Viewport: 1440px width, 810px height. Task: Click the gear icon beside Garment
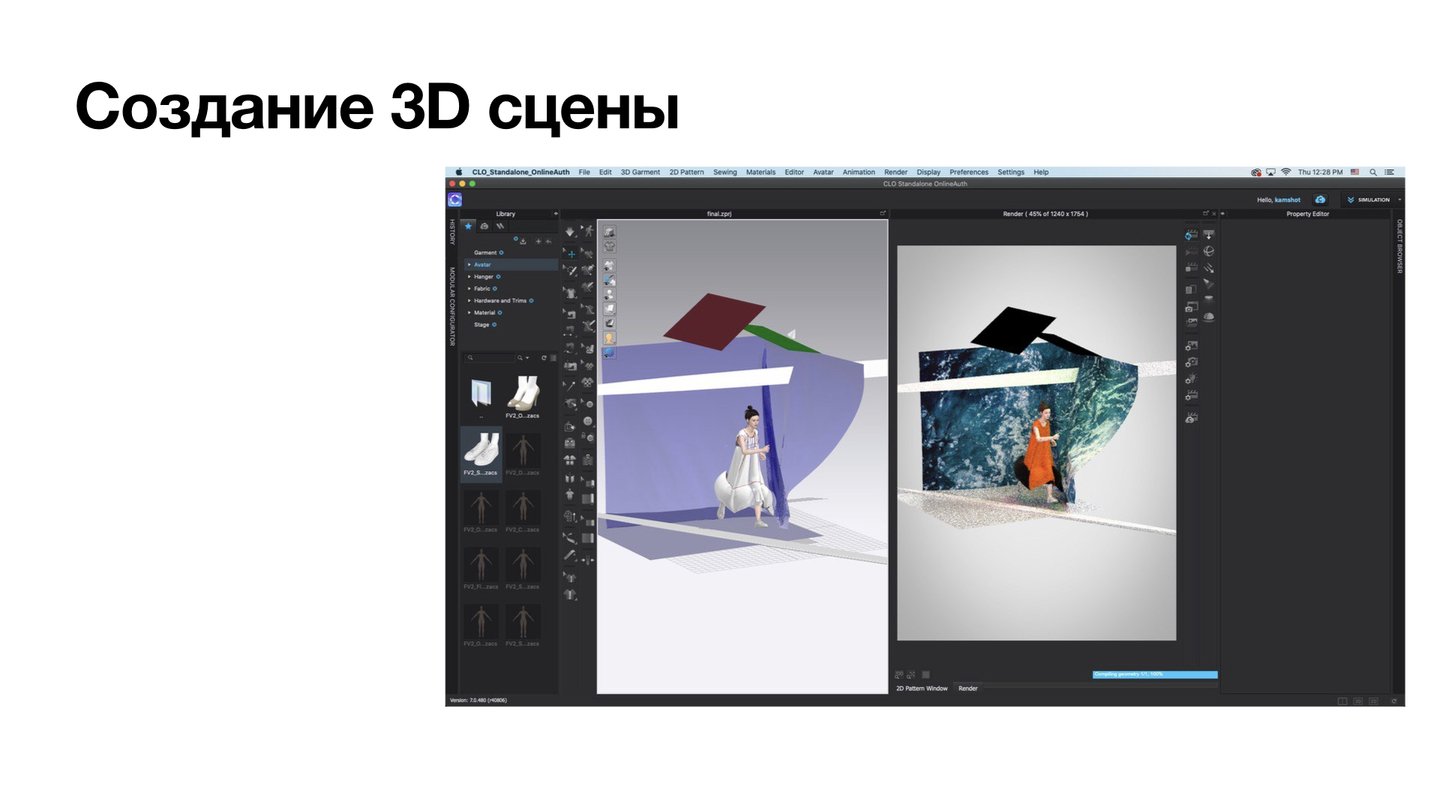click(x=502, y=253)
